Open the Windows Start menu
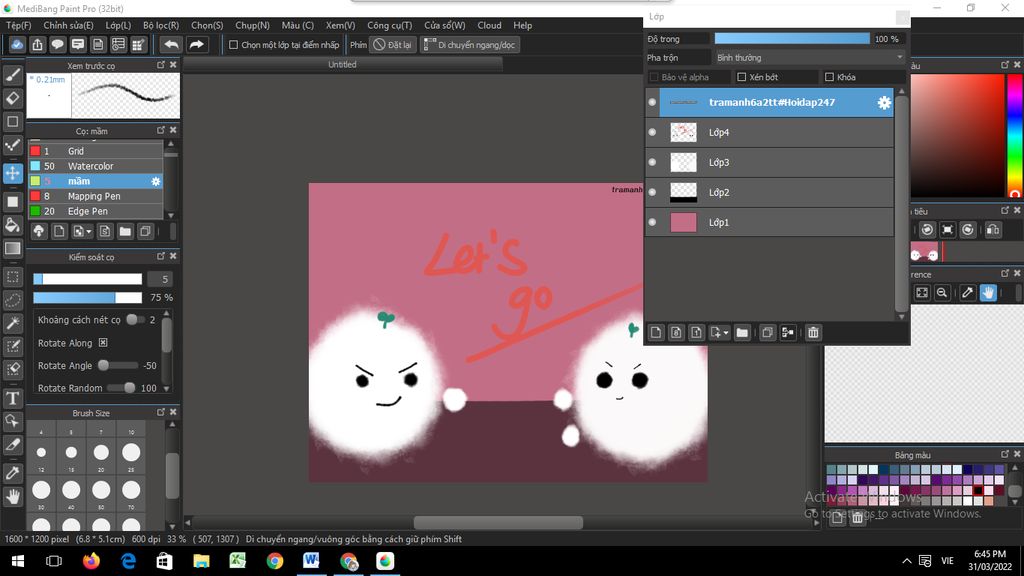This screenshot has width=1024, height=576. (18, 561)
